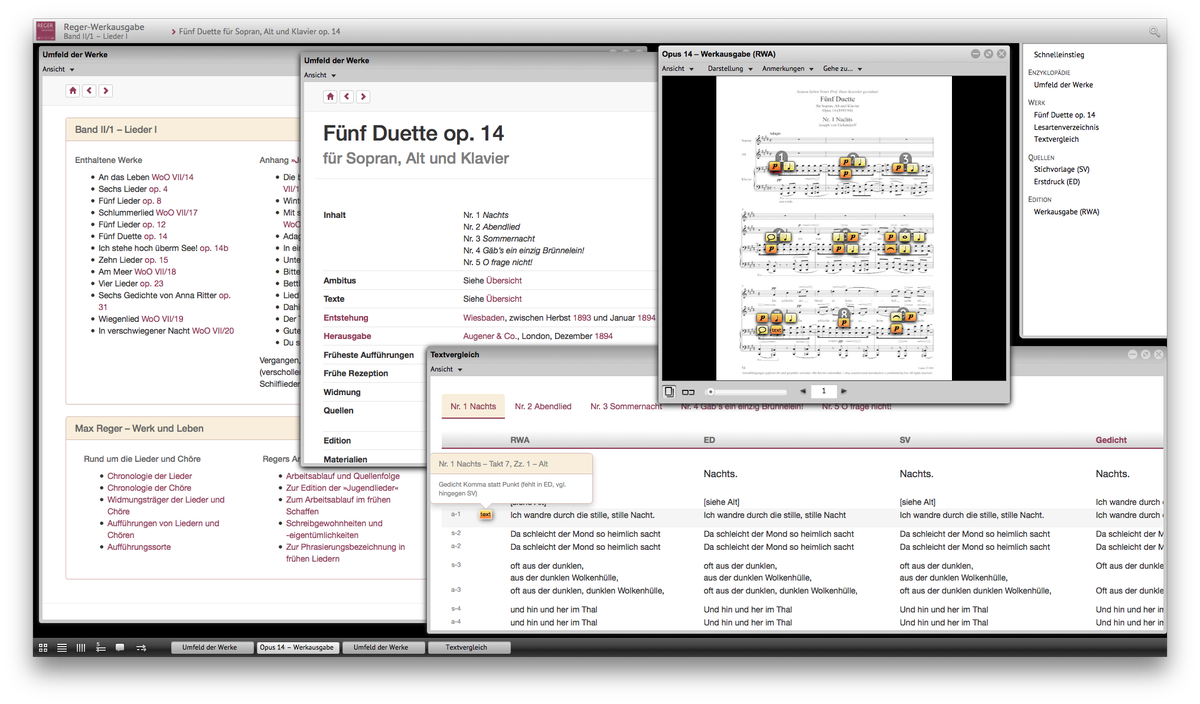1200x704 pixels.
Task: Switch to the Nr. 3 Sommernacht tab
Action: pos(626,406)
